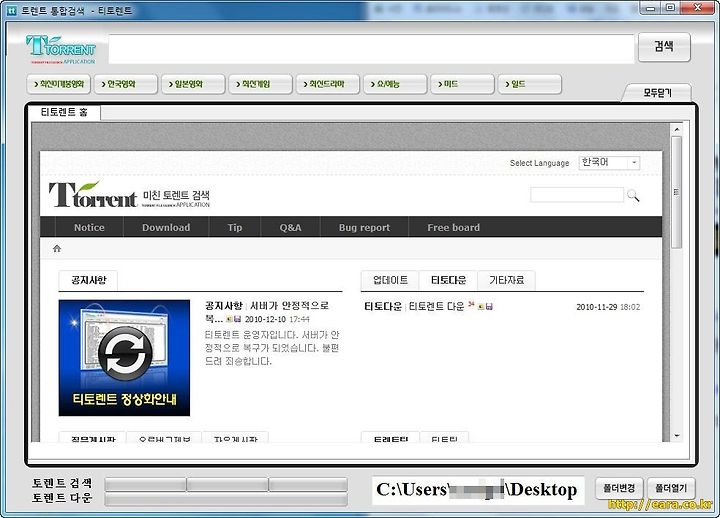The height and width of the screenshot is (518, 720).
Task: Select the 티토다운 tab
Action: [448, 280]
